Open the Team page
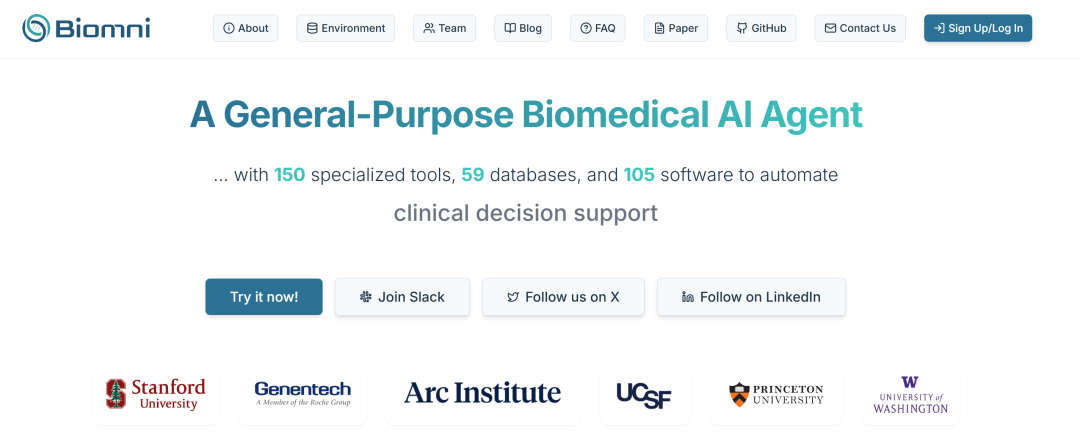The image size is (1080, 444). tap(444, 28)
